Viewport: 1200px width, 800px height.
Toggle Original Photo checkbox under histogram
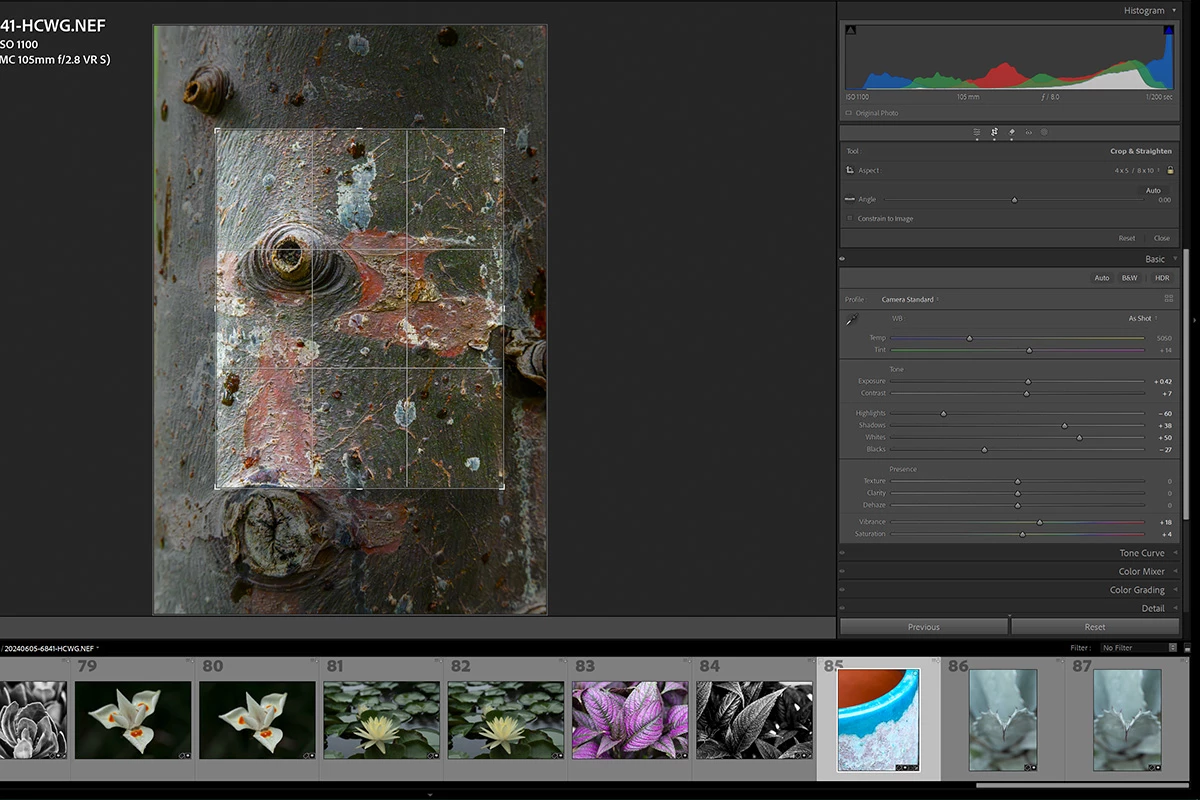849,113
